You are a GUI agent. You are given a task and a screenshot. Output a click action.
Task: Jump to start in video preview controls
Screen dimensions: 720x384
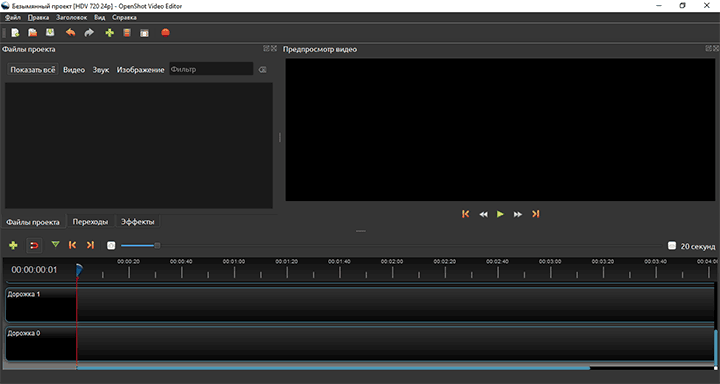coord(466,214)
